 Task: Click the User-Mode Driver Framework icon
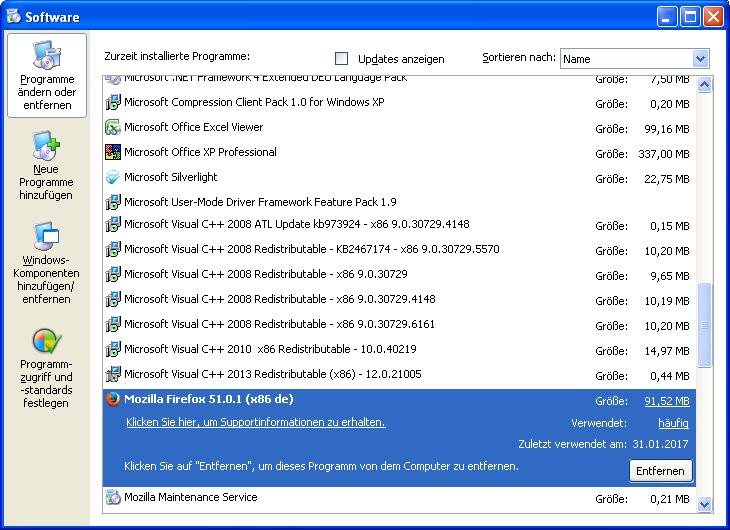[x=113, y=202]
